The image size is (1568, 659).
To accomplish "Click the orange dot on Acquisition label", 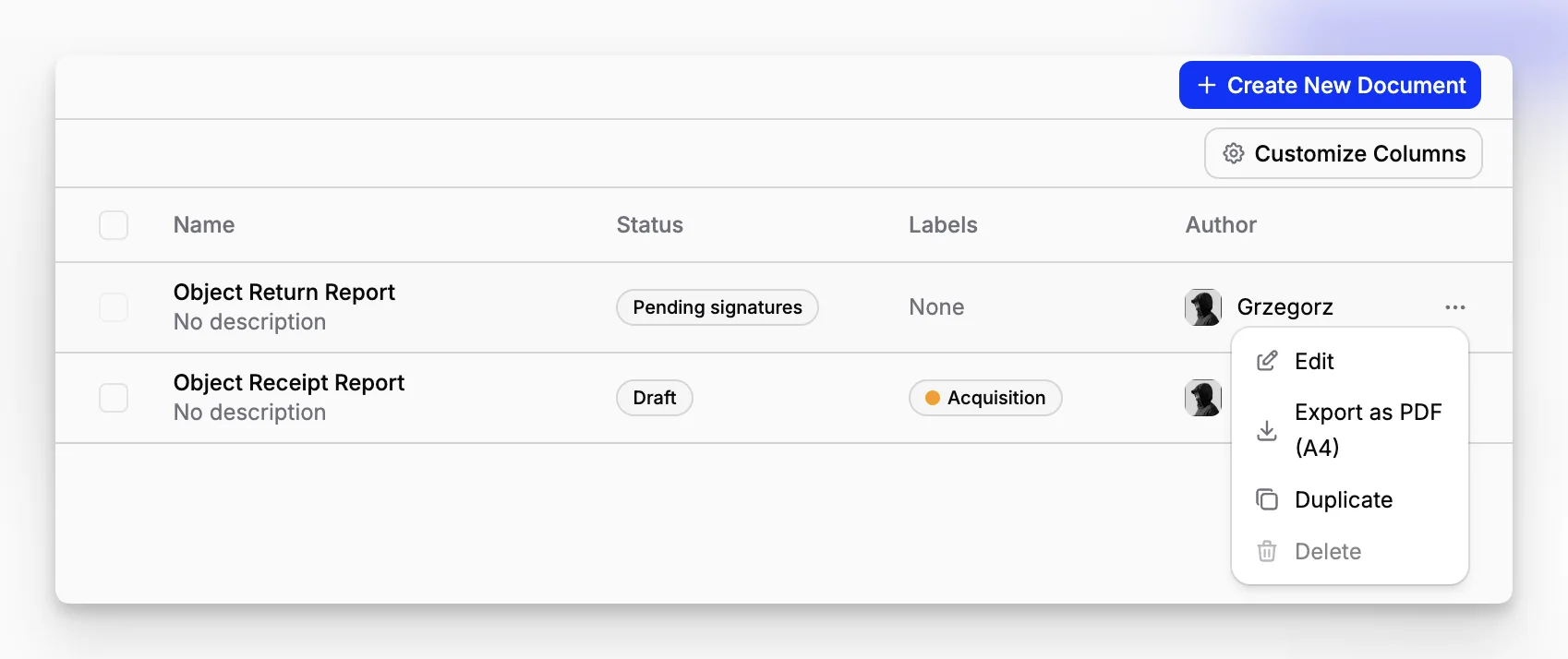I will [933, 398].
